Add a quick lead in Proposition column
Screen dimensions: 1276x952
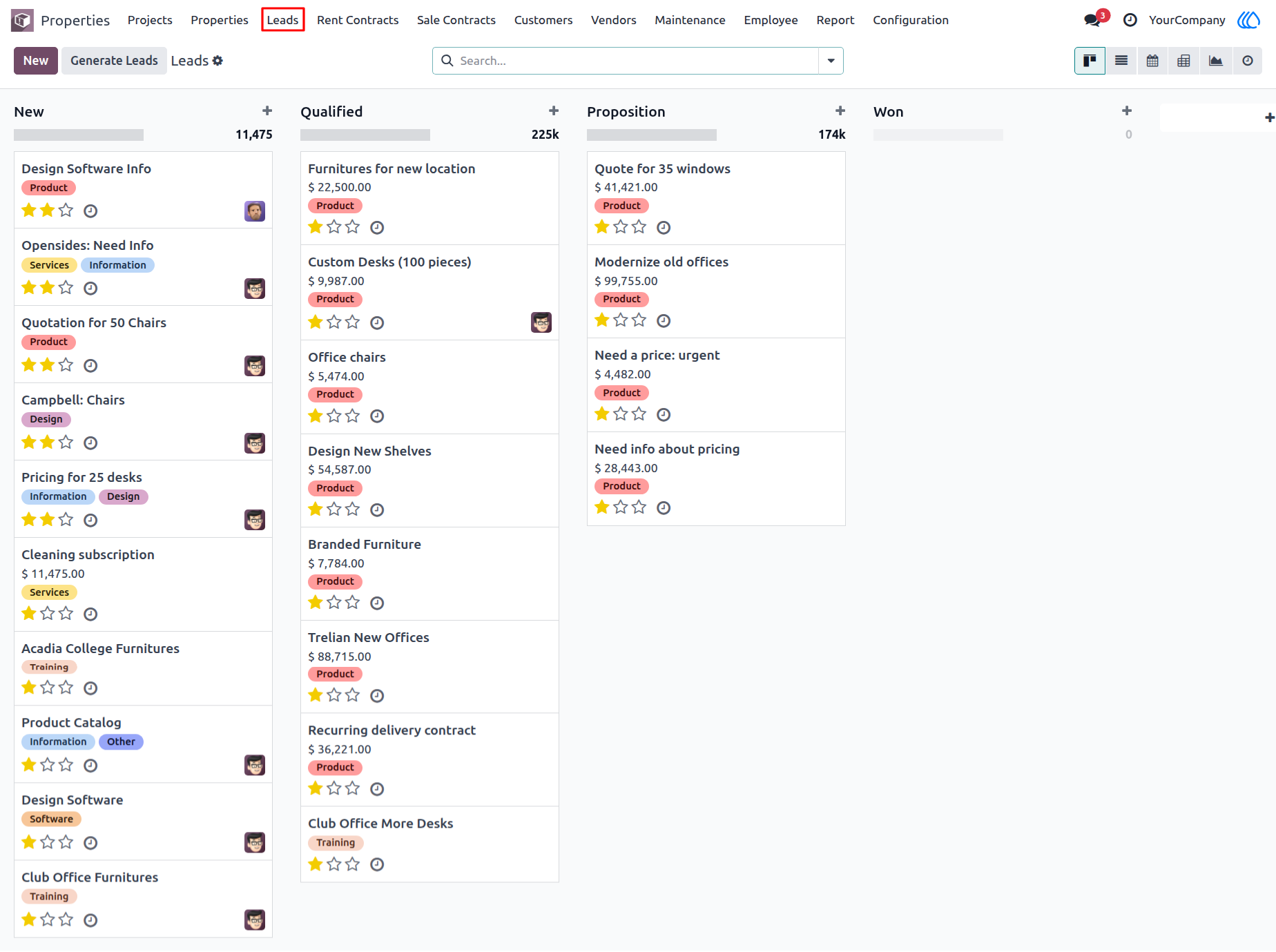click(840, 111)
